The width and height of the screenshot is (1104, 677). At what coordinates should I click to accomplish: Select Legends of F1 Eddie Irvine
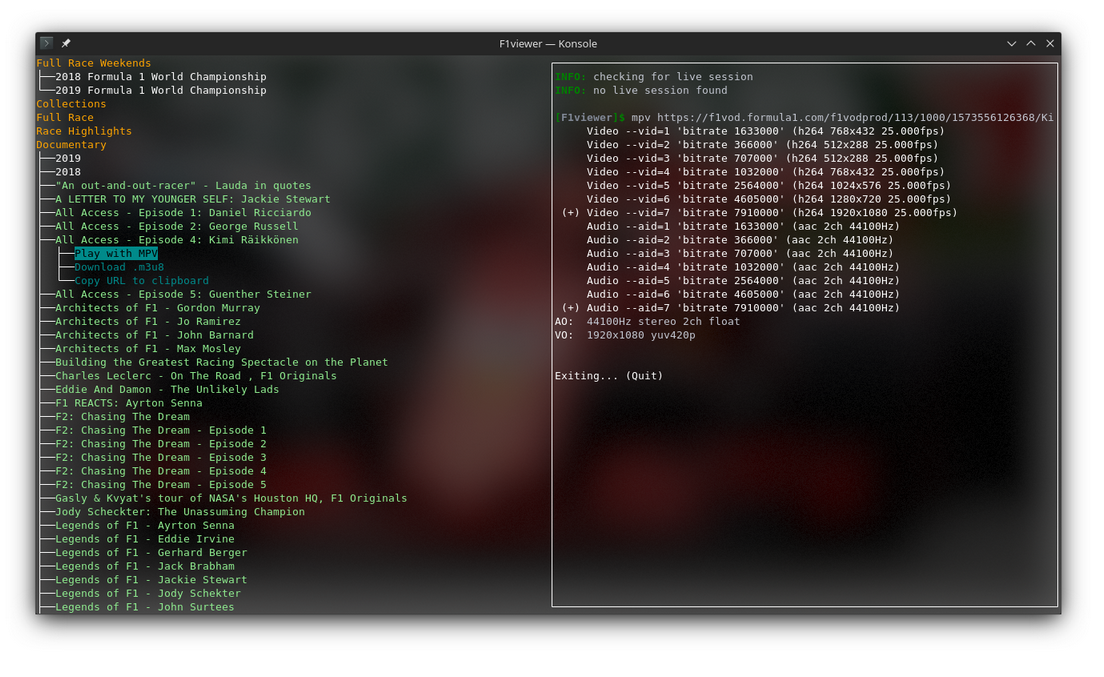coord(144,539)
